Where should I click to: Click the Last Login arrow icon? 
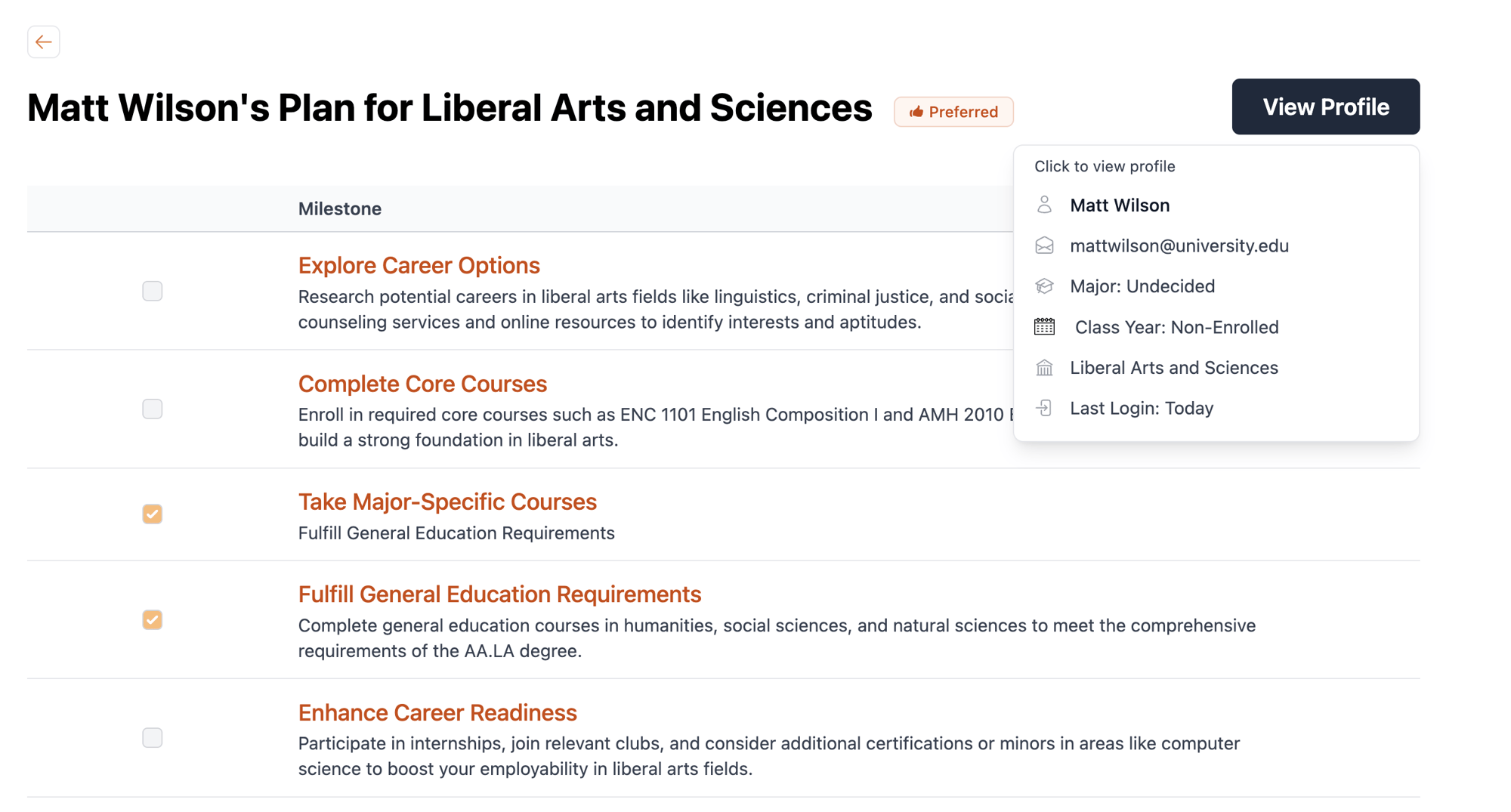[x=1044, y=408]
